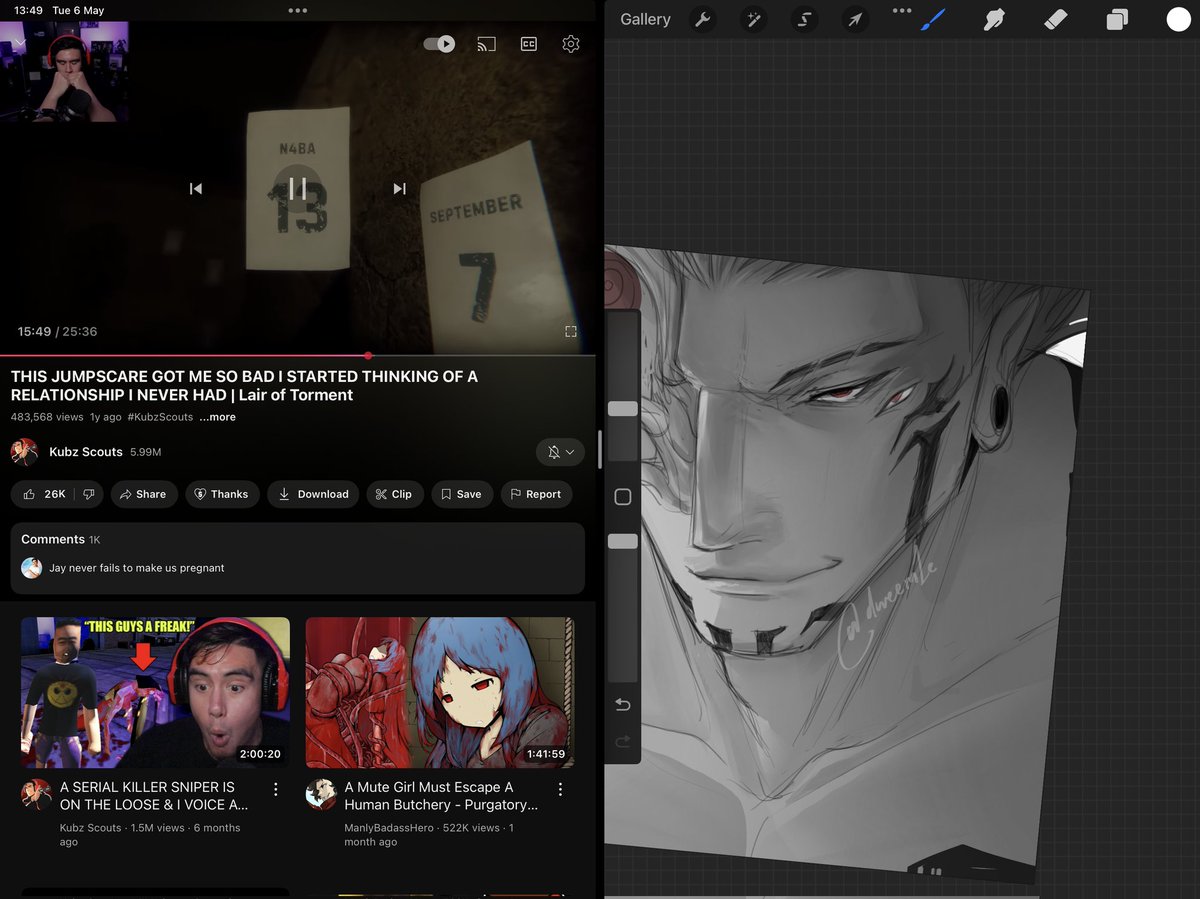
Task: Open serial killer sniper video thumbnail
Action: (156, 692)
